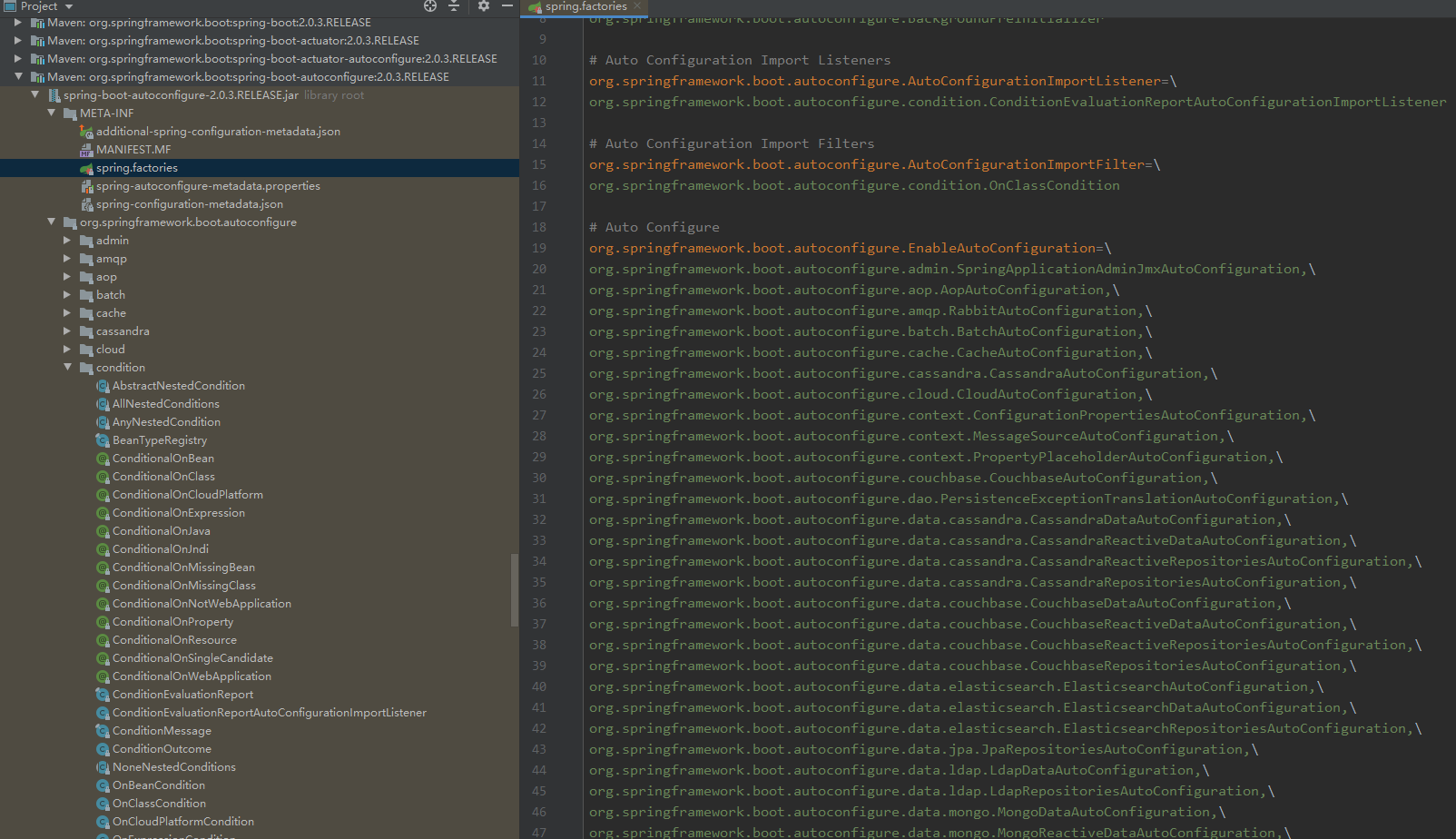Select ConditionalOnSingleCandidate in tree
The height and width of the screenshot is (839, 1456).
(192, 658)
